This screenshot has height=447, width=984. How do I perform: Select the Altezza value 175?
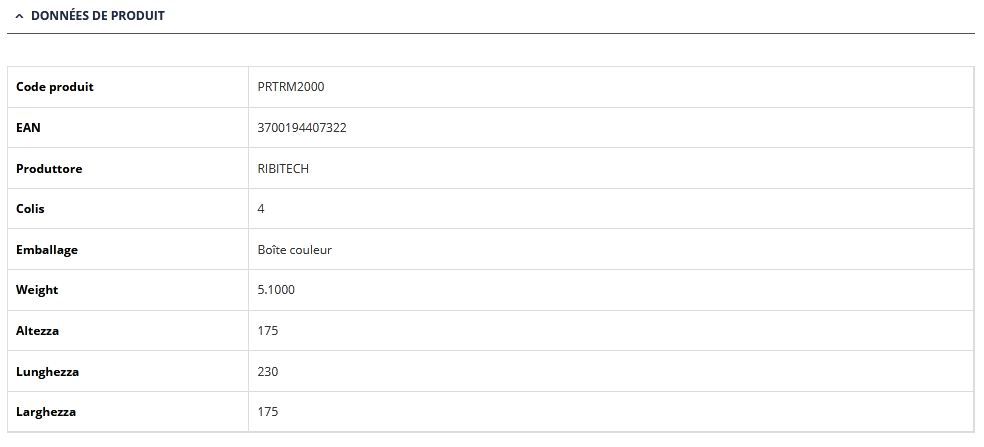tap(268, 331)
